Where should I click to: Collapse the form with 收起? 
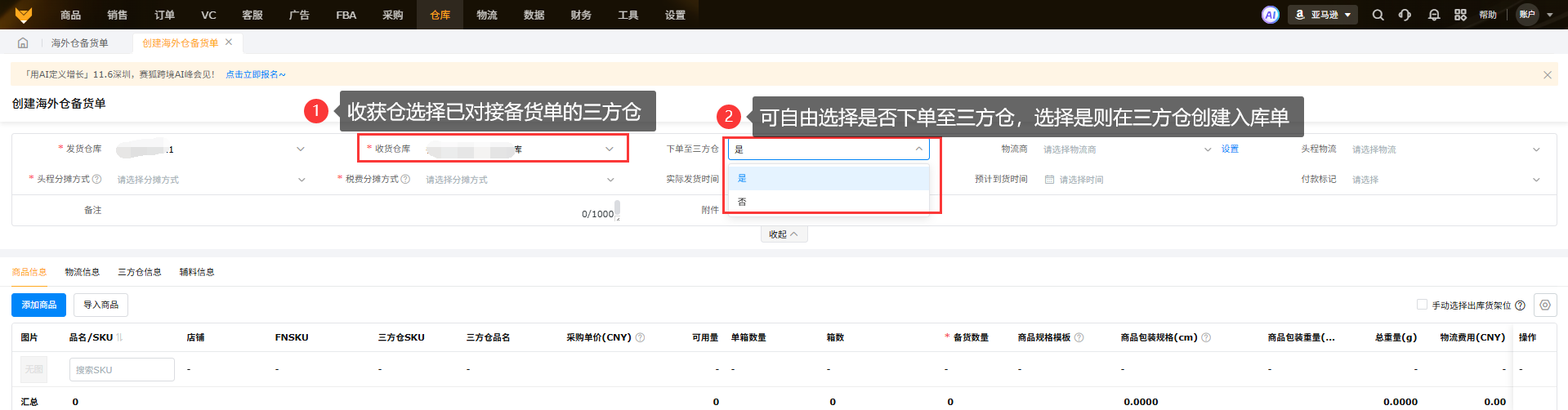(x=783, y=234)
